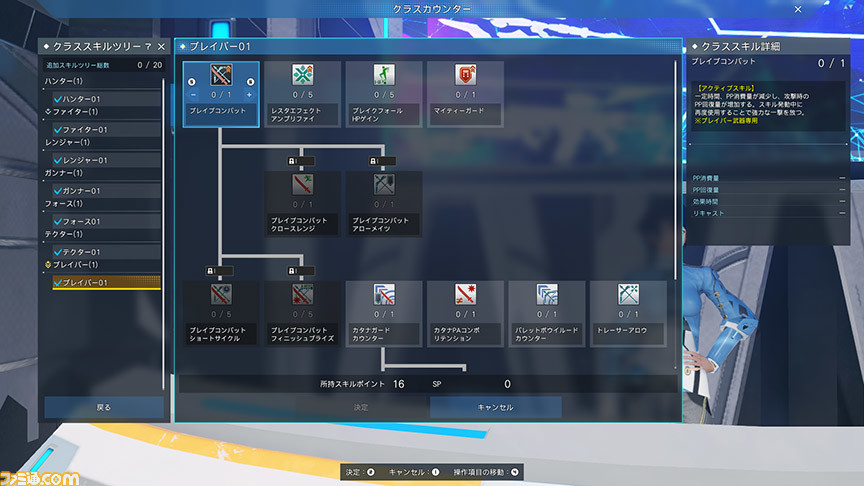
Task: Click the キャンセル button
Action: [495, 407]
